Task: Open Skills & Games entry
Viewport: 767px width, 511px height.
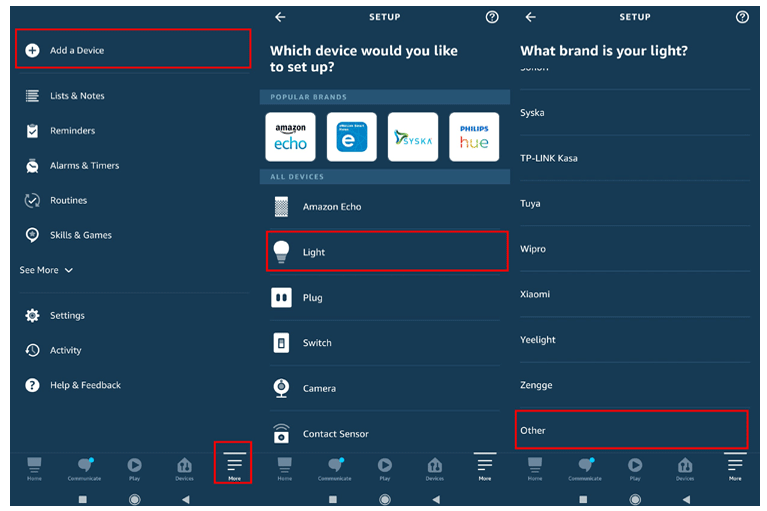Action: point(133,235)
